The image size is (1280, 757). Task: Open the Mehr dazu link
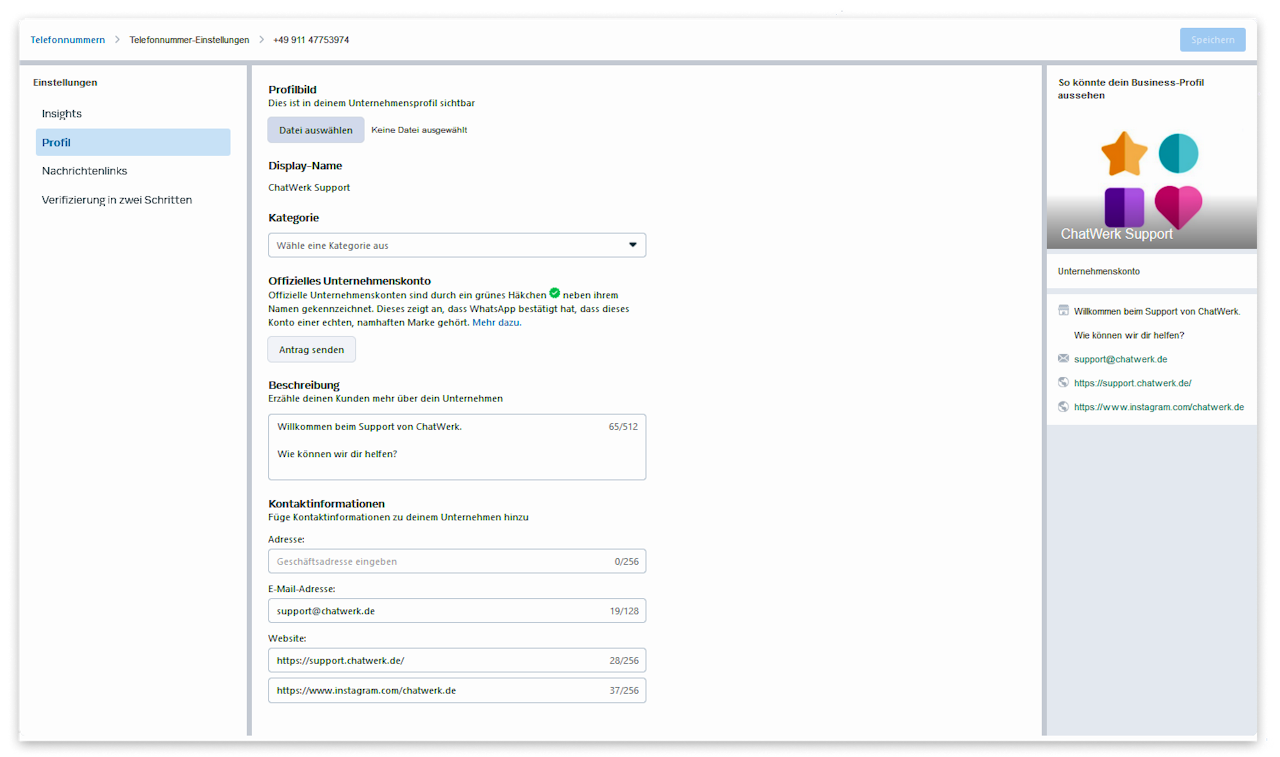tap(496, 323)
